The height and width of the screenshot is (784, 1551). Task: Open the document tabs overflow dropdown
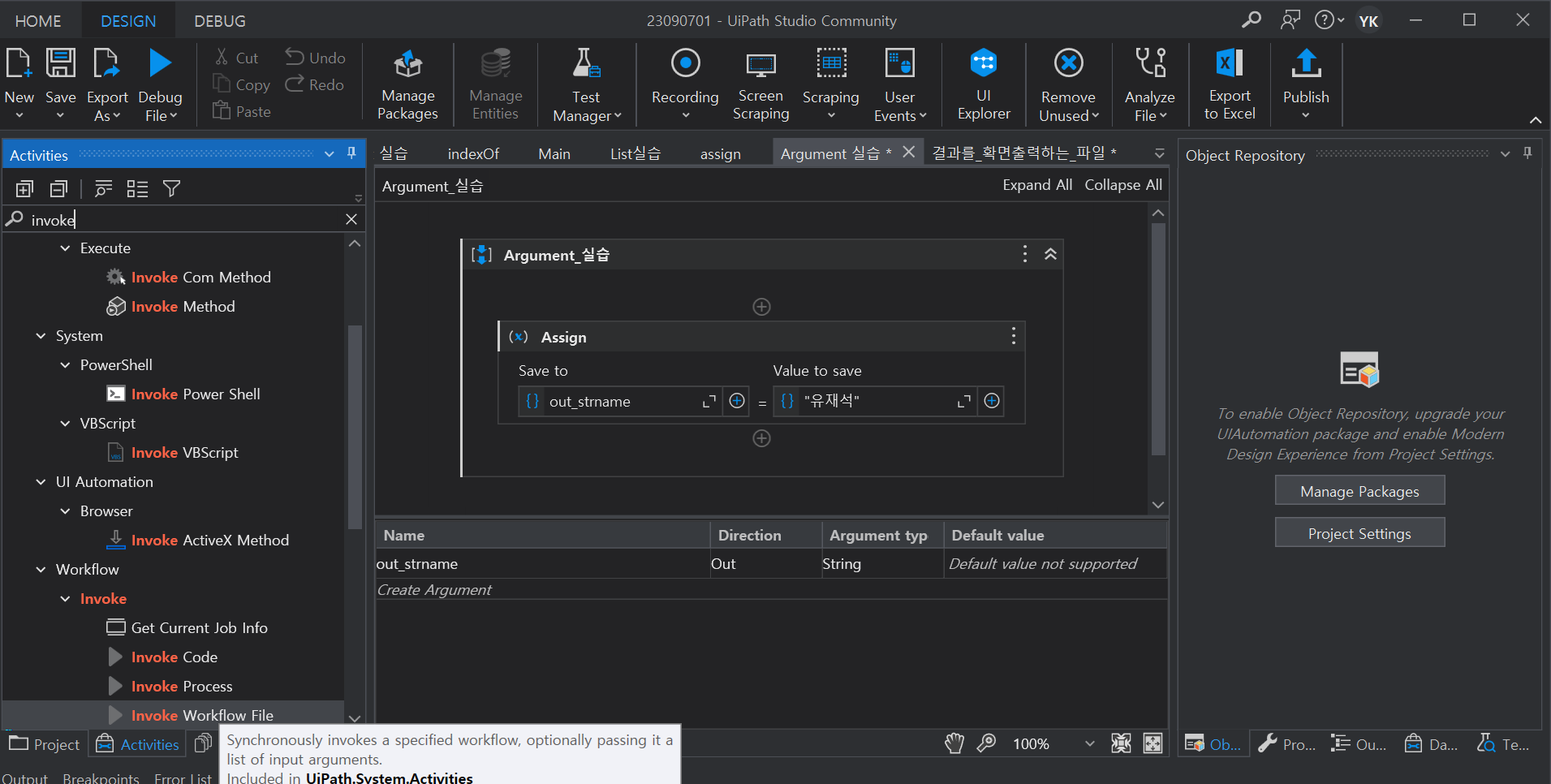coord(1159,153)
